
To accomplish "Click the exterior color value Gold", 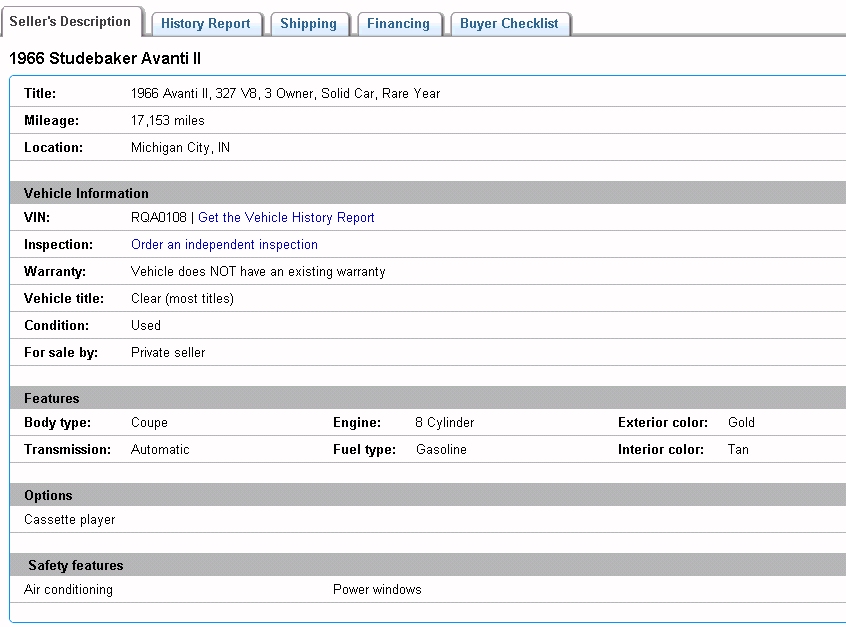I will [741, 422].
